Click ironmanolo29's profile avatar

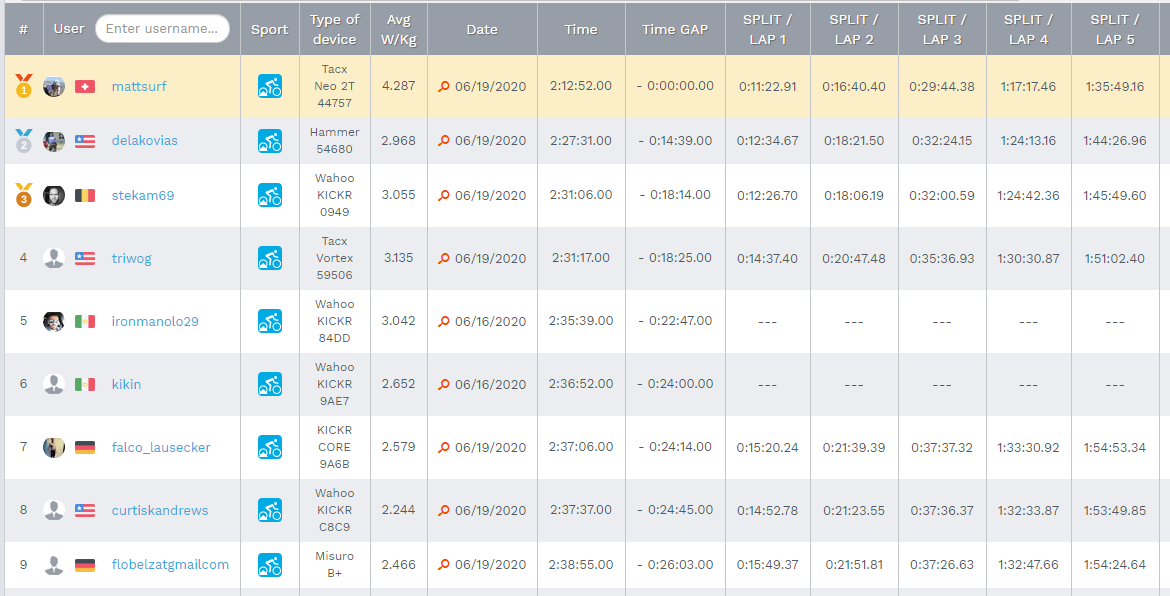[54, 321]
